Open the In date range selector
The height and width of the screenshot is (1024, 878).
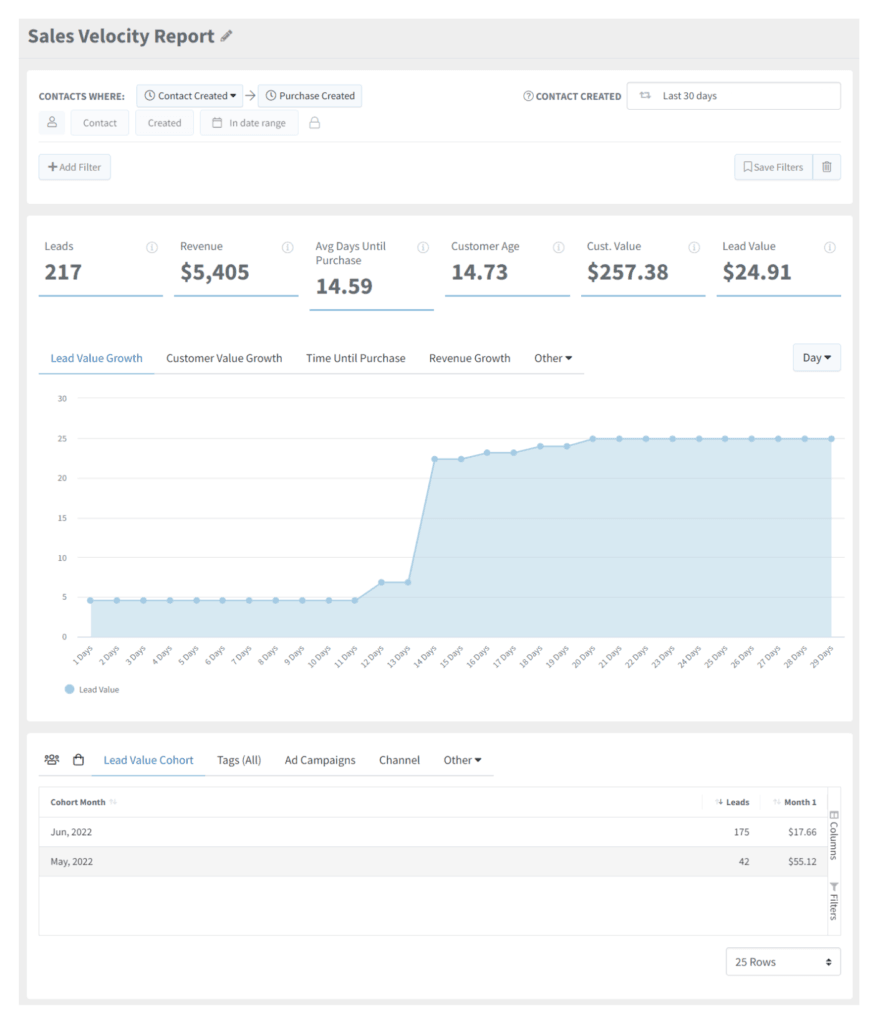[249, 123]
